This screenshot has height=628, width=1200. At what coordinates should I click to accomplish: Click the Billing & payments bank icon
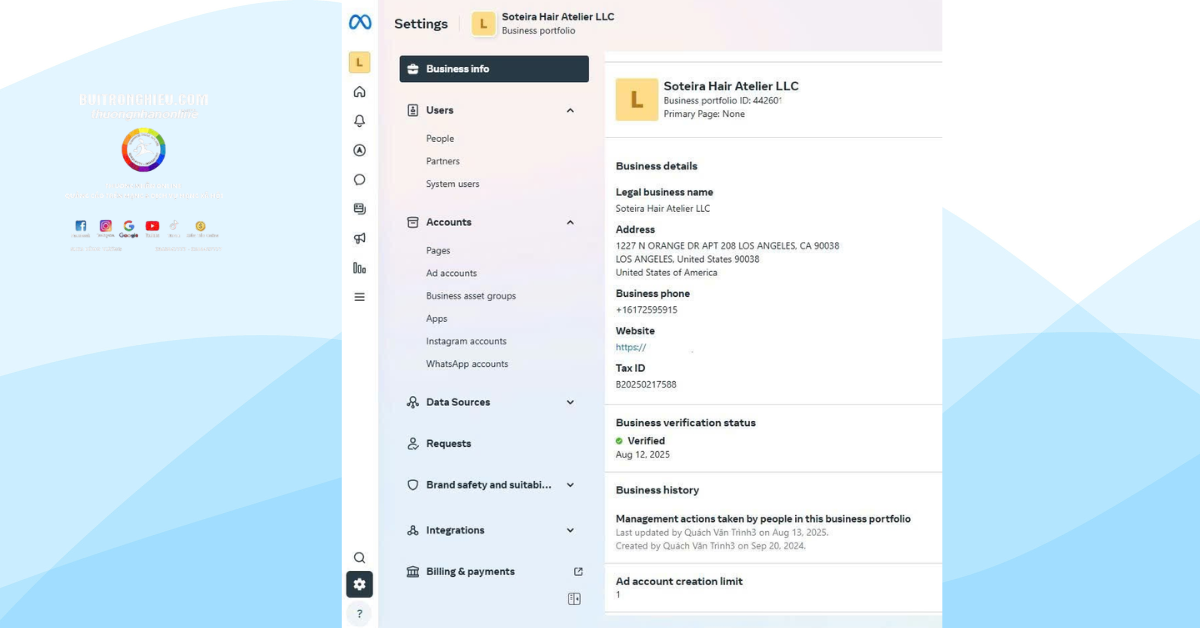pyautogui.click(x=413, y=572)
